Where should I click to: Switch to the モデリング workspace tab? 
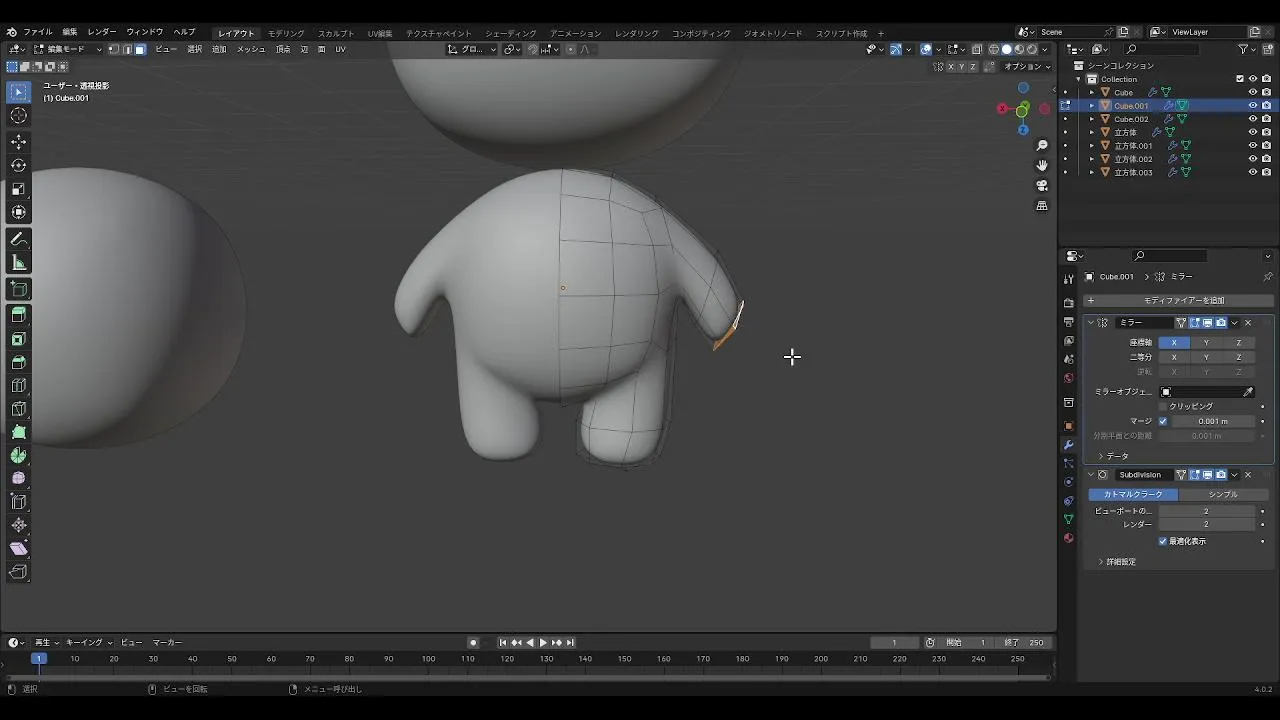(x=286, y=33)
